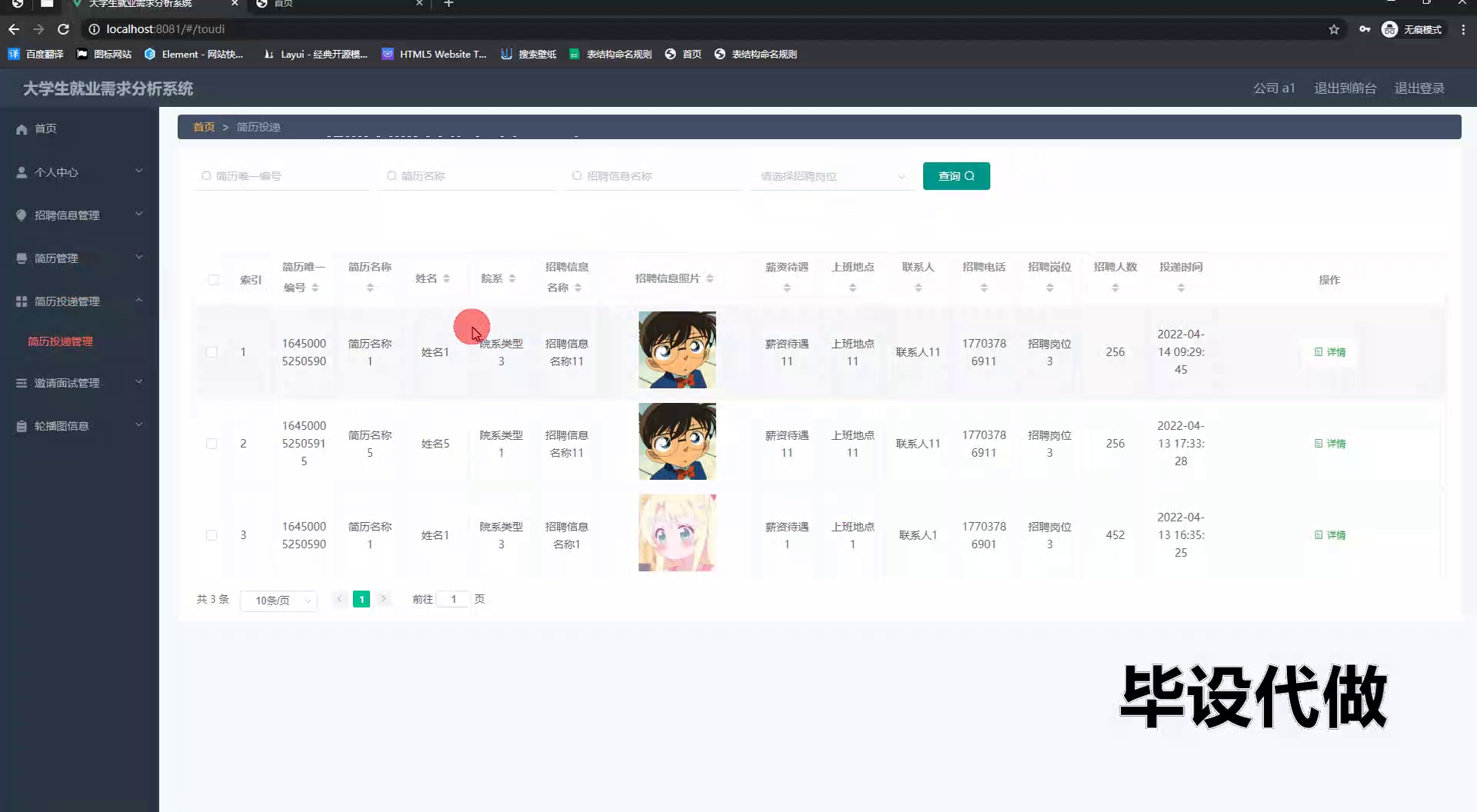Click the row 3 blonde girl thumbnail
Image resolution: width=1477 pixels, height=812 pixels.
click(677, 533)
